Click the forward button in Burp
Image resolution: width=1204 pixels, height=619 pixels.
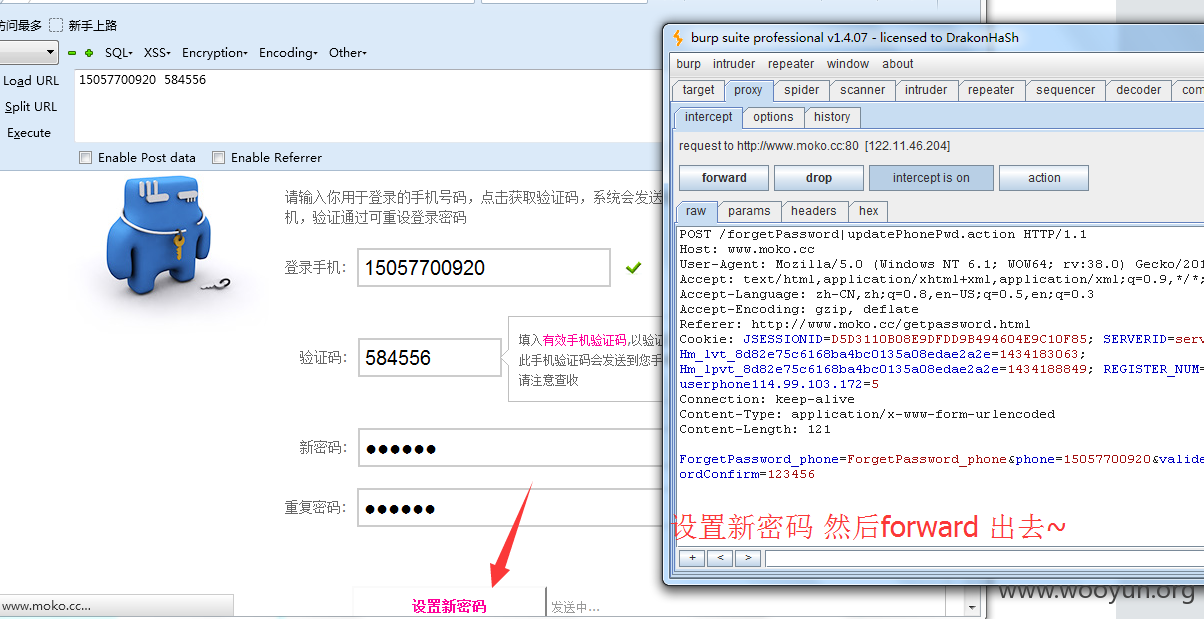[724, 178]
